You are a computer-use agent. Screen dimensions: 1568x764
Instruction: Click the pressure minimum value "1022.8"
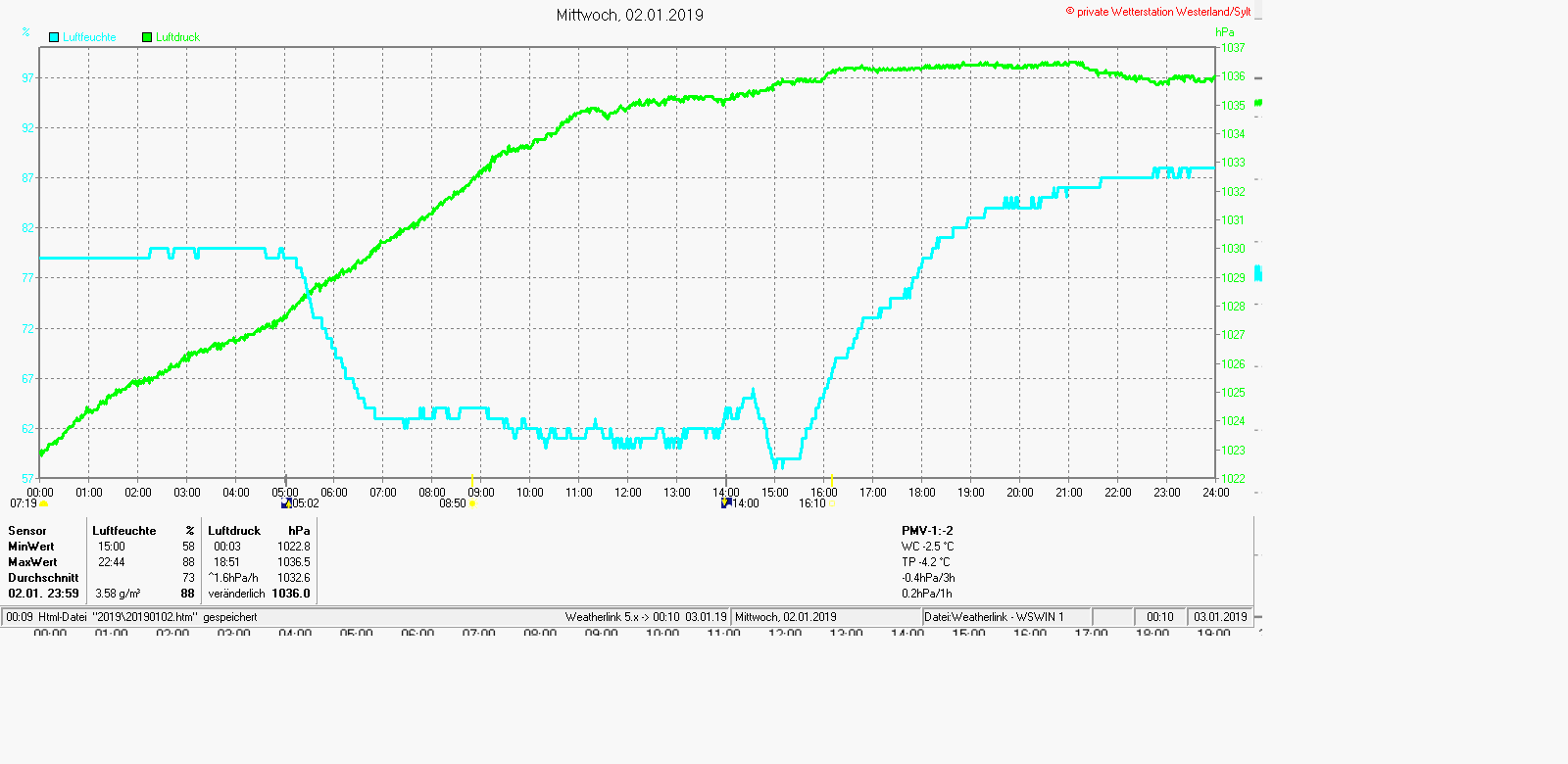point(294,547)
